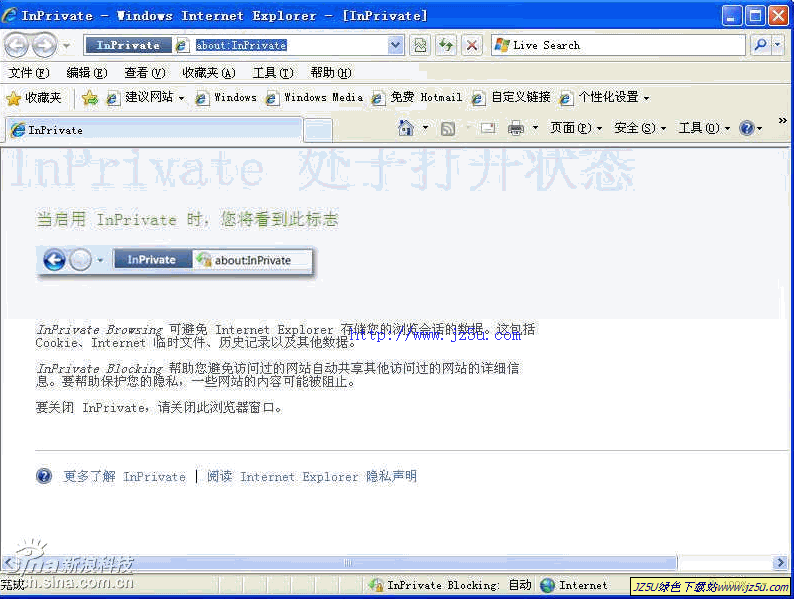The width and height of the screenshot is (794, 599).
Task: Click the New Tab blank tab button
Action: tap(319, 131)
